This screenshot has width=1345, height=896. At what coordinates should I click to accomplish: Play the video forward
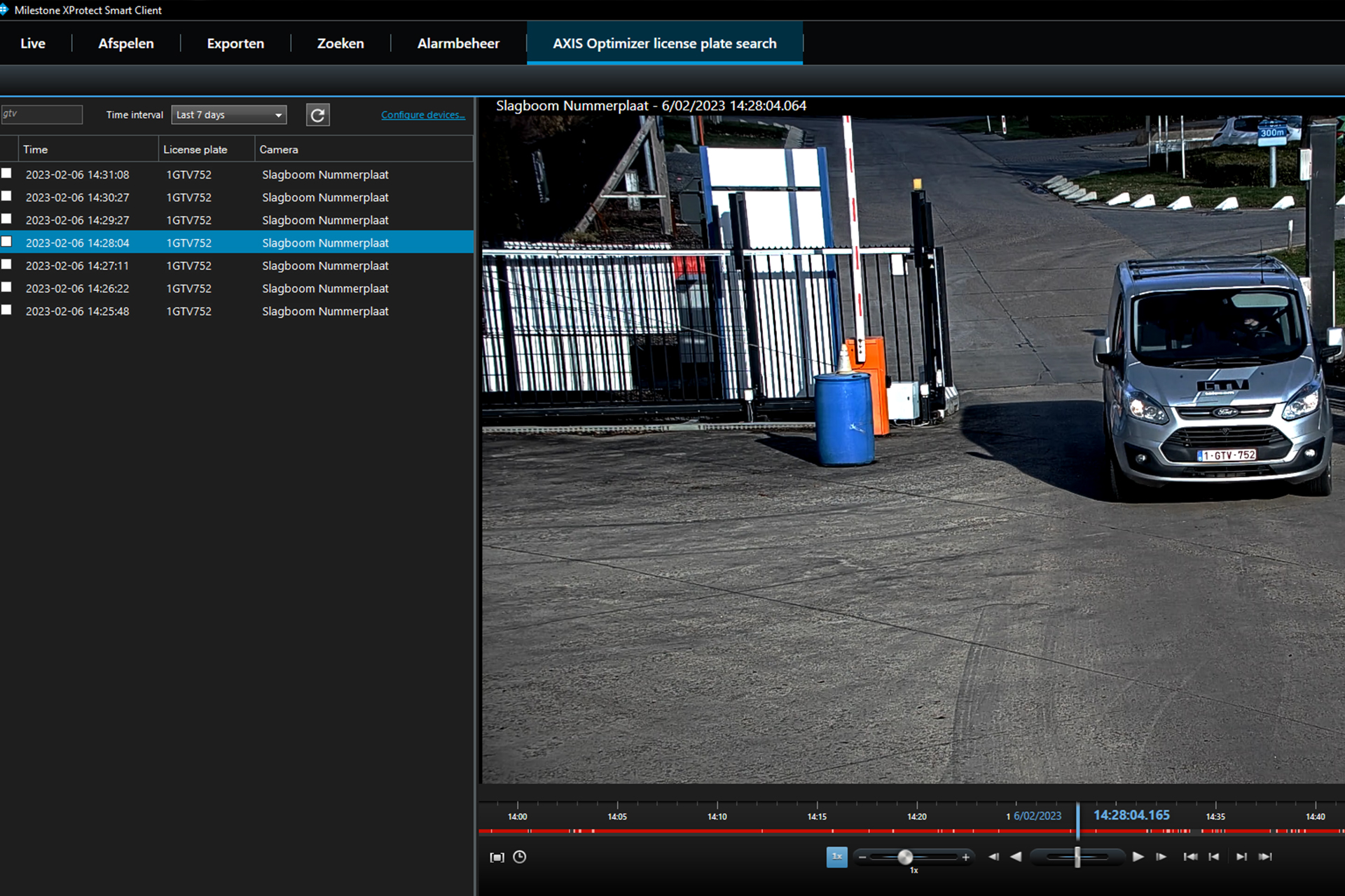pos(1138,857)
